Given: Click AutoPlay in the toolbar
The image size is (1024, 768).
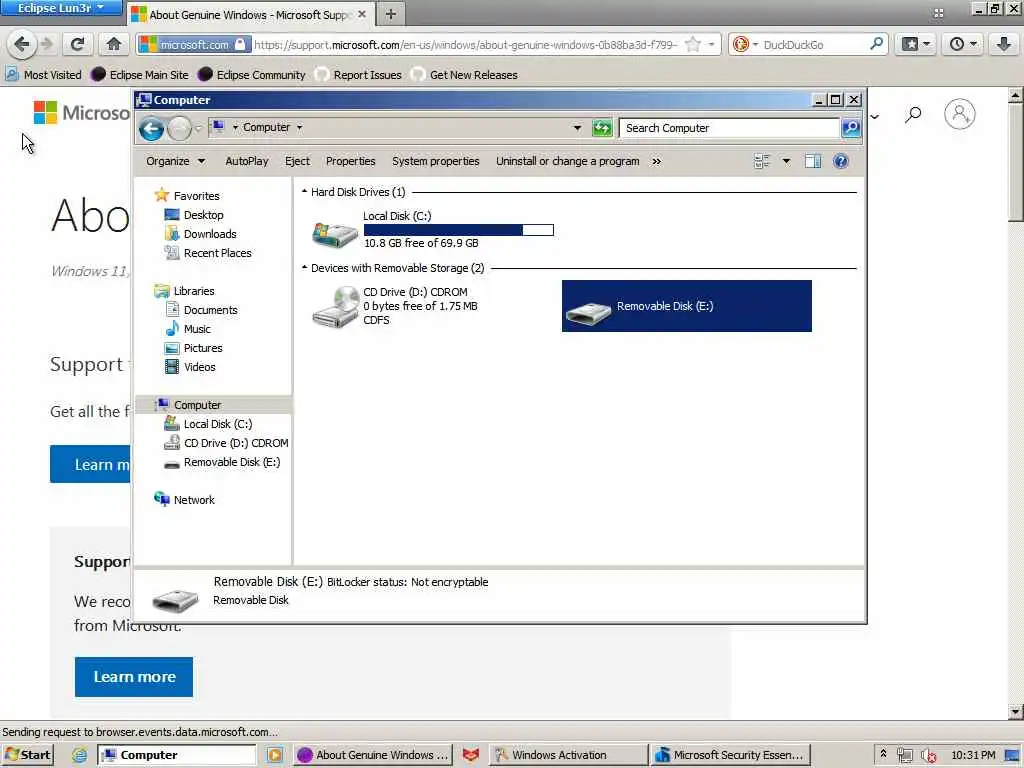Looking at the screenshot, I should point(247,161).
